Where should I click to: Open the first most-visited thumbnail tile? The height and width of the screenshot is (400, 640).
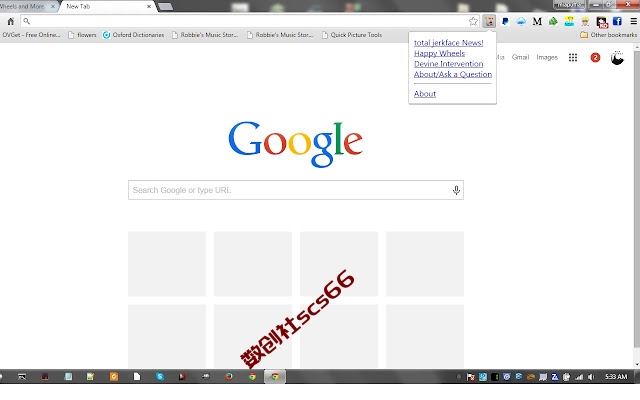[167, 264]
